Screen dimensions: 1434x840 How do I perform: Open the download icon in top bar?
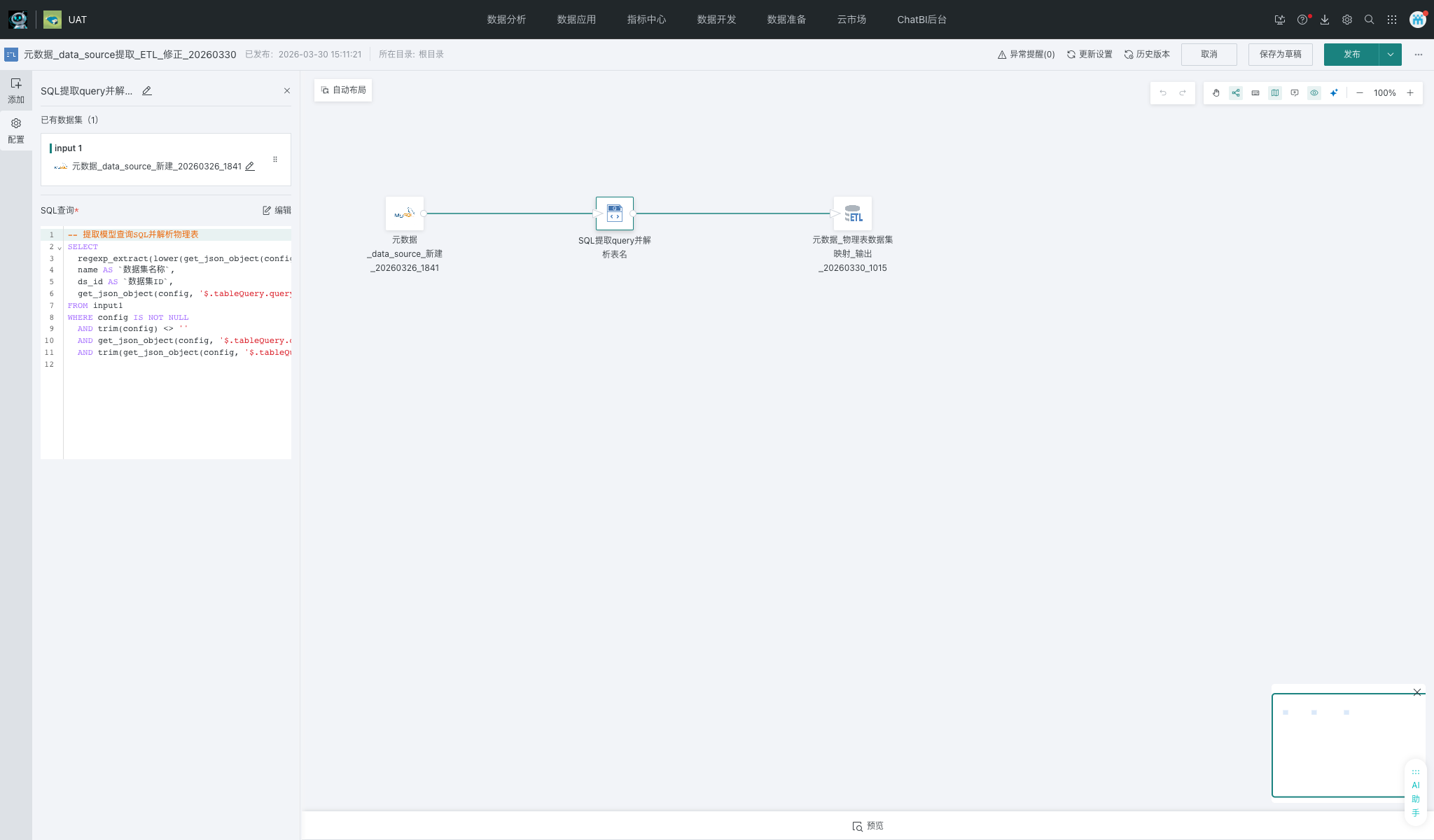(x=1325, y=20)
